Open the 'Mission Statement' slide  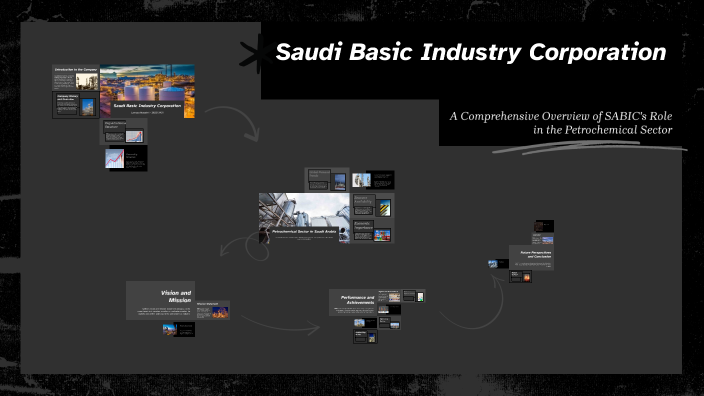click(x=213, y=310)
